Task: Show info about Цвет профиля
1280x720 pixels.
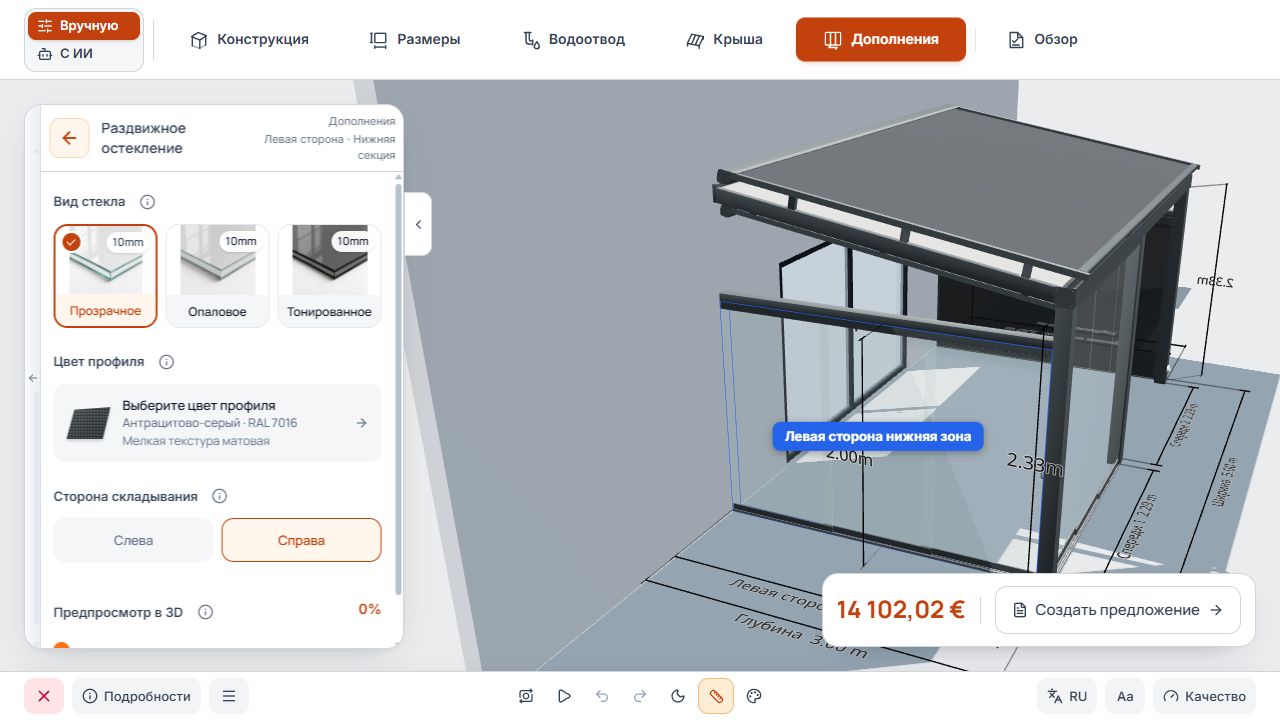Action: pos(166,362)
